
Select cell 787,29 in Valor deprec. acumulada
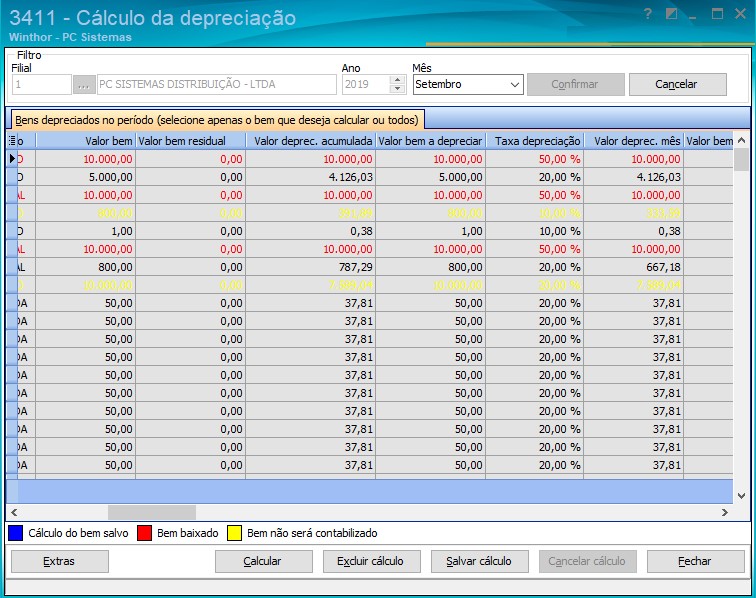point(310,267)
